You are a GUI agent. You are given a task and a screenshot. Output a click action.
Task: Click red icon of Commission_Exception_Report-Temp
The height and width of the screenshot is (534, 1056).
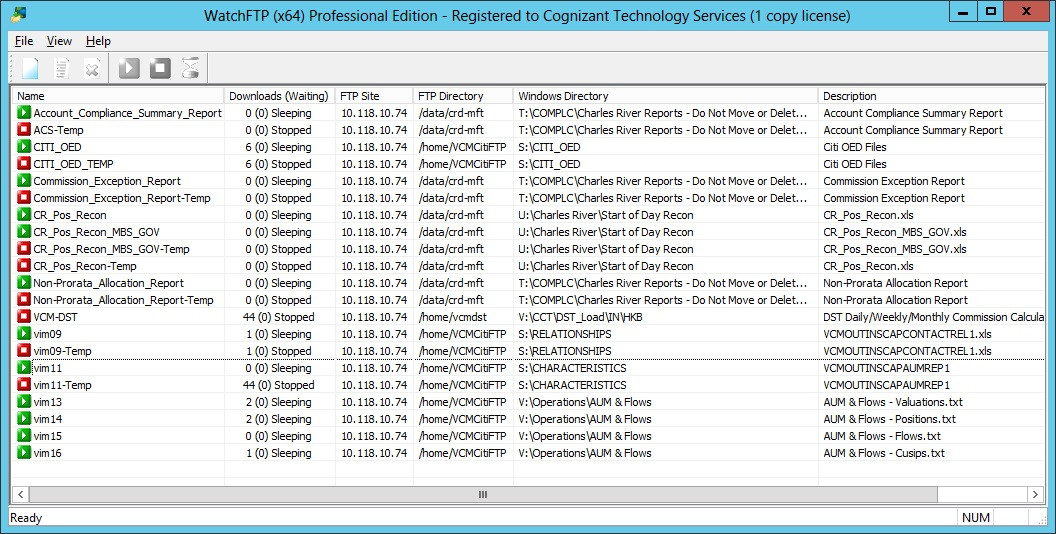coord(24,198)
